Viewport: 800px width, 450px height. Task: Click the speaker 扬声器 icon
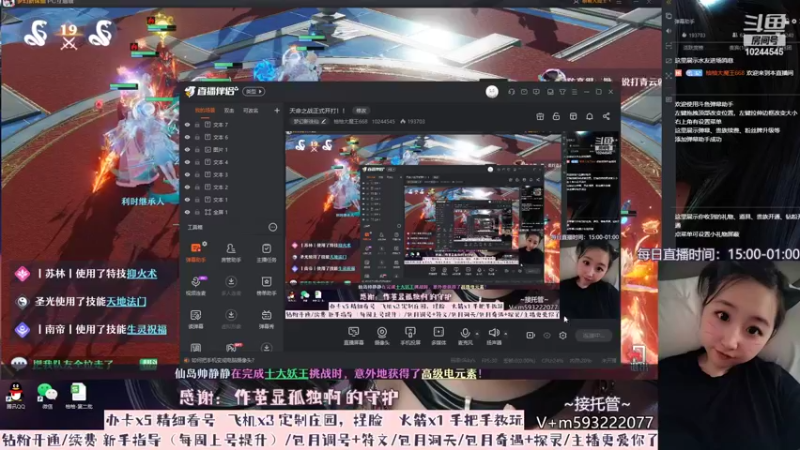click(493, 335)
